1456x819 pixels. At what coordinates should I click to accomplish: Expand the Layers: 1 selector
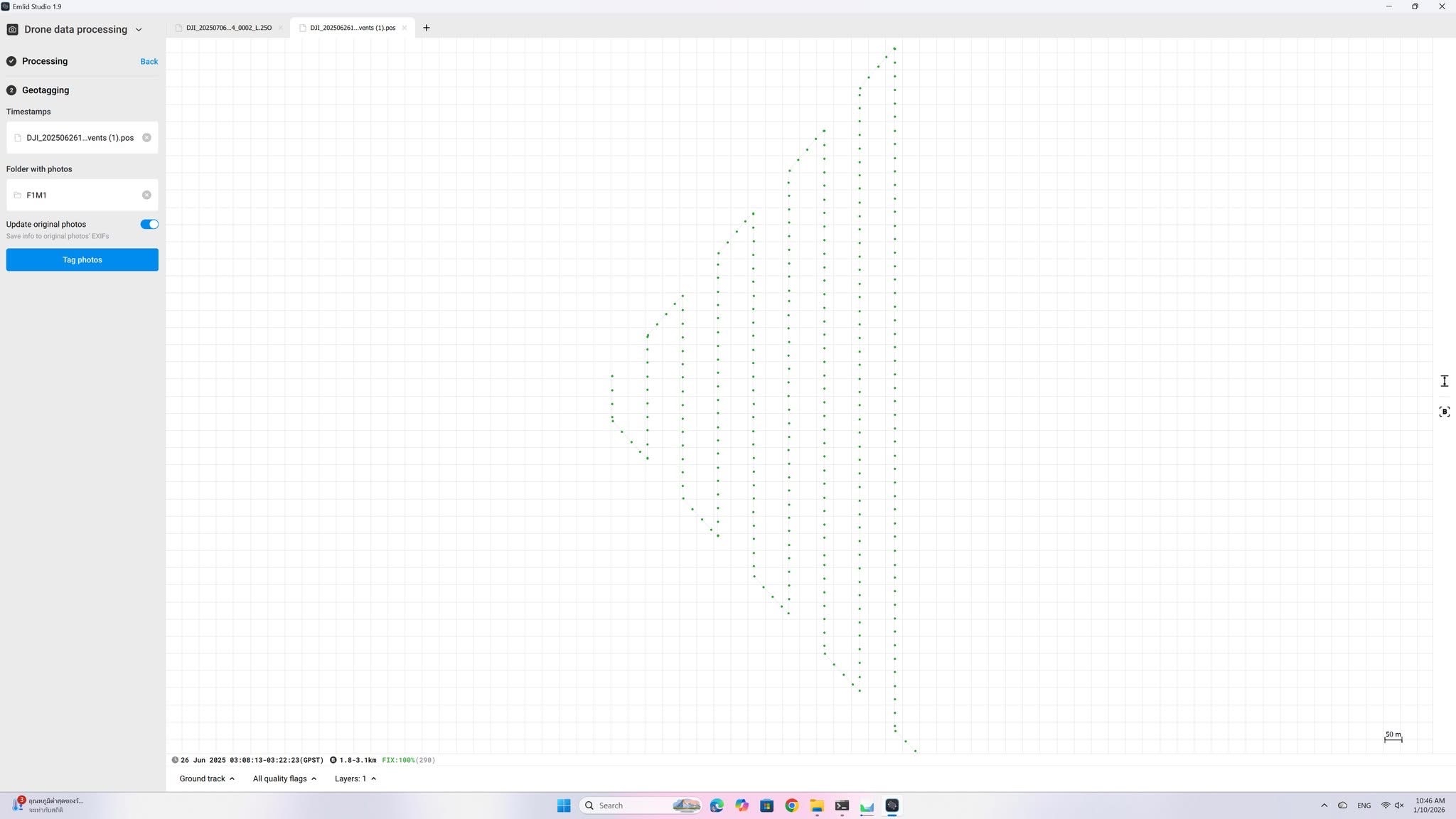coord(355,779)
